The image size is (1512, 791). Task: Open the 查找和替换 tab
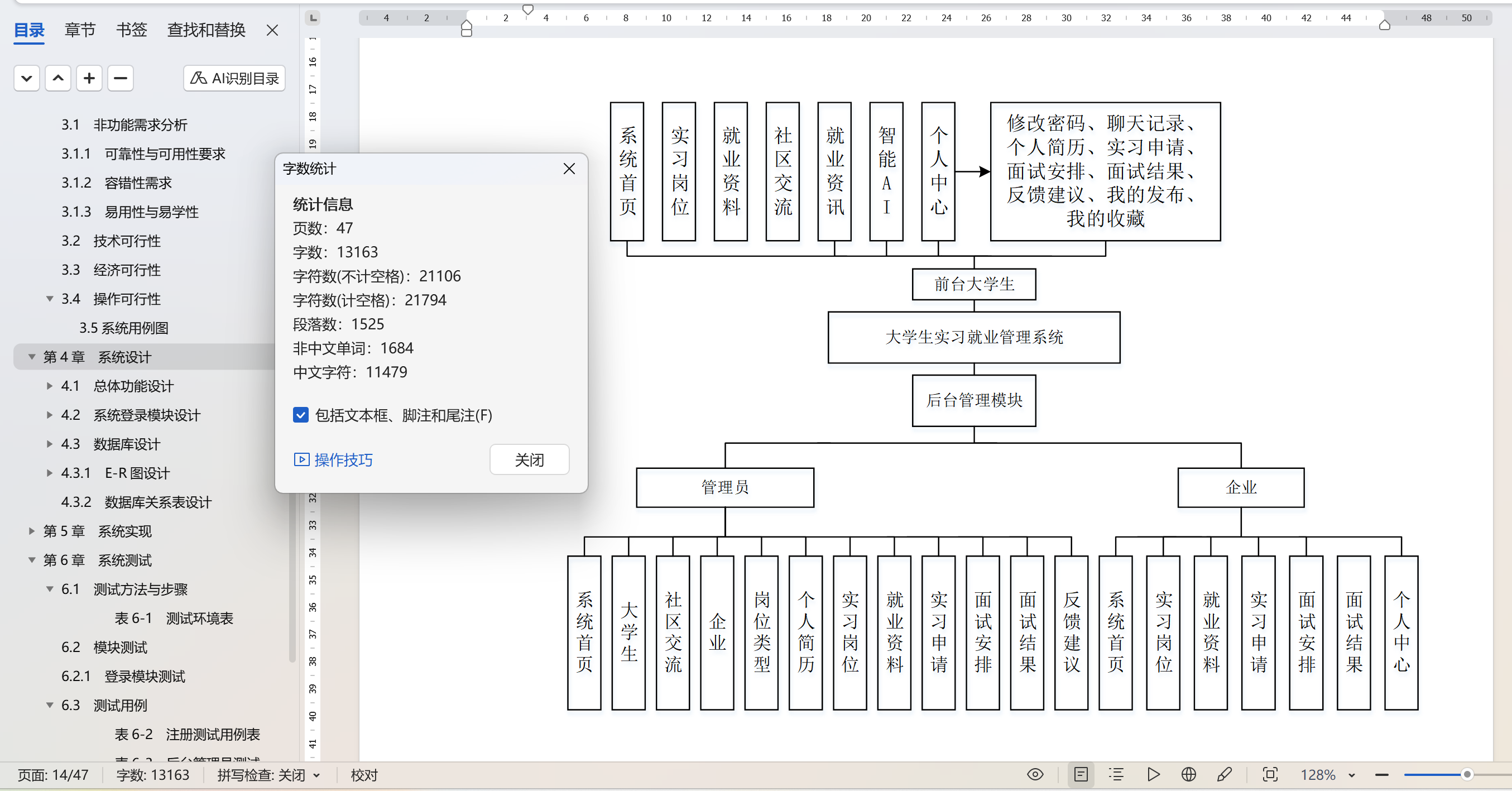pyautogui.click(x=206, y=30)
